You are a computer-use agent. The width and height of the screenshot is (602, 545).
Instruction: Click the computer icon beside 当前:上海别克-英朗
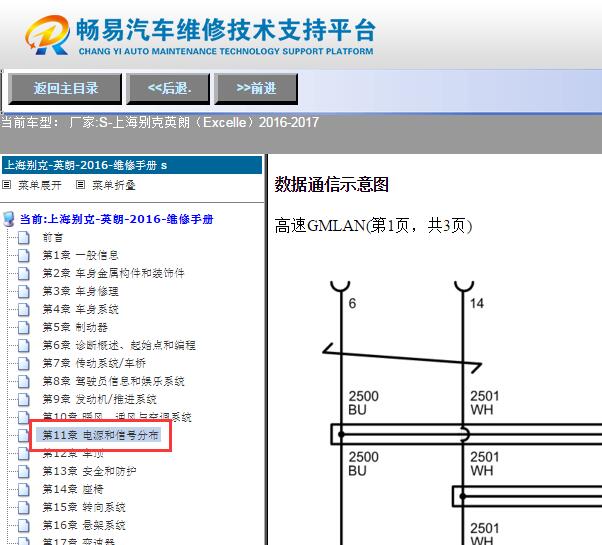pos(8,219)
